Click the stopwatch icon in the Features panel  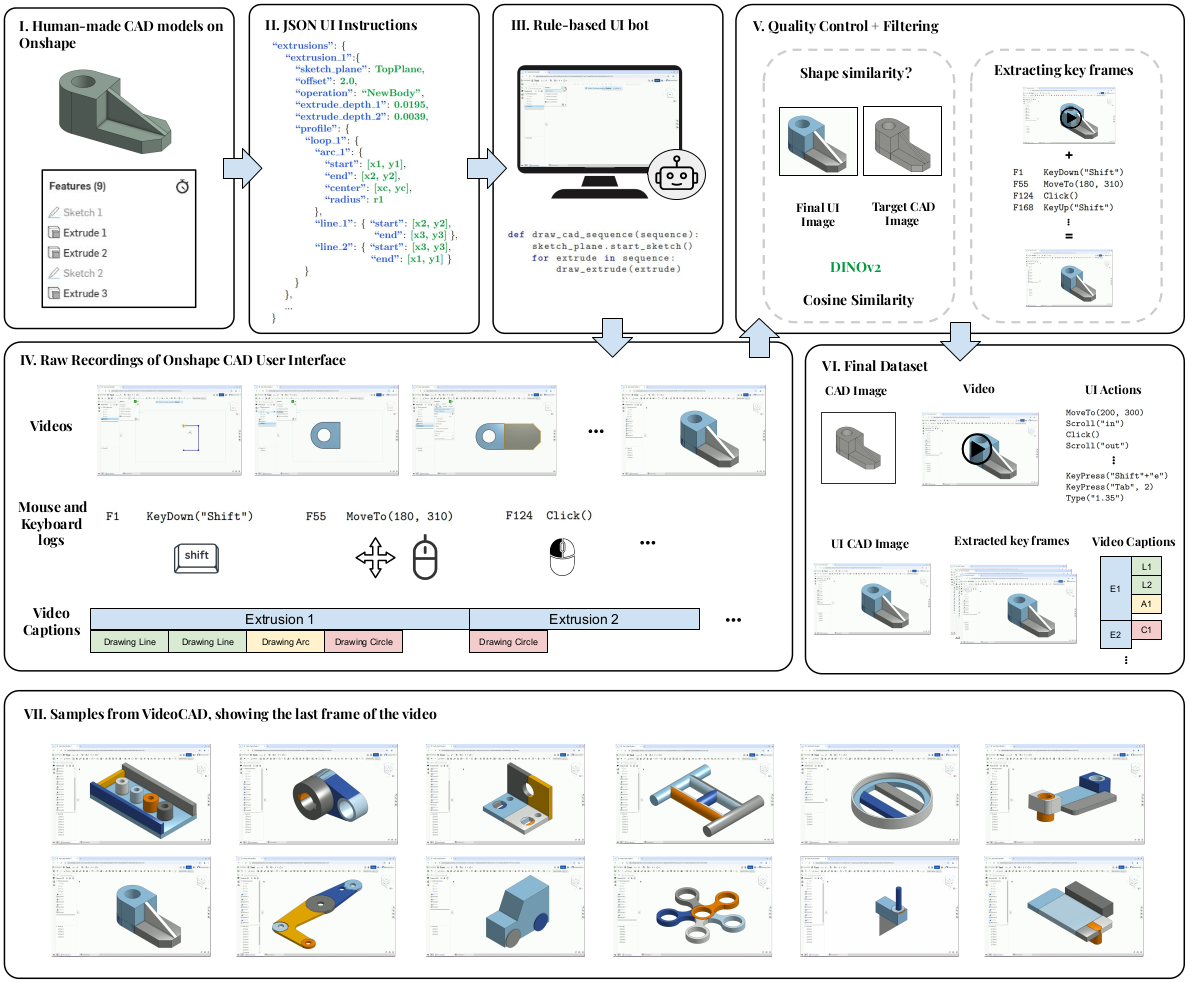tap(182, 185)
